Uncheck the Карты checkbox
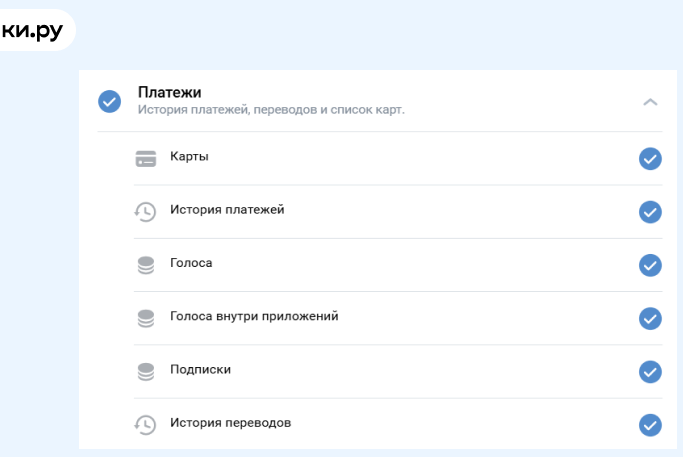This screenshot has width=683, height=457. click(650, 159)
